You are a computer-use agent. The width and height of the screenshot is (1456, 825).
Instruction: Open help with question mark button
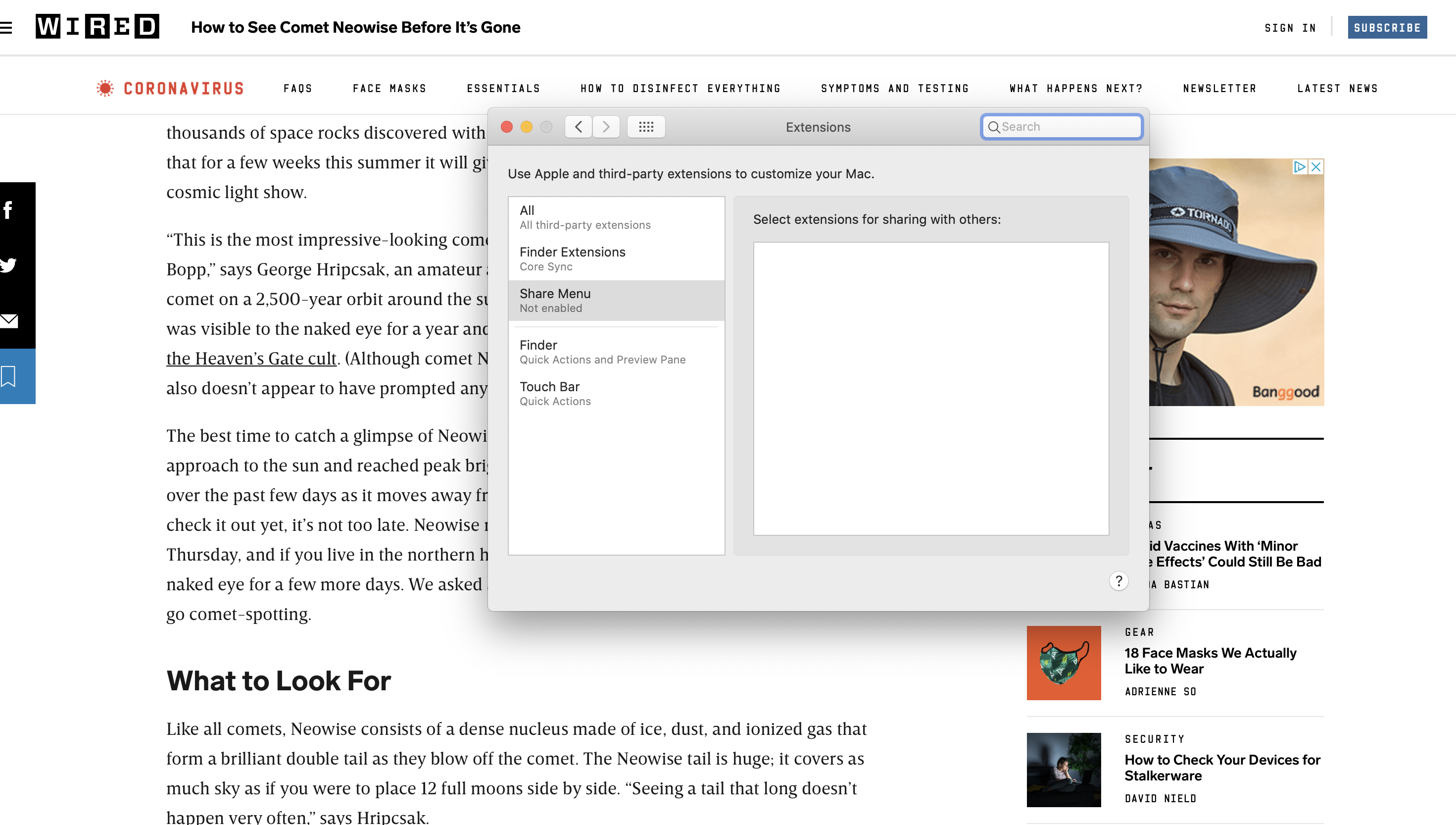tap(1118, 581)
